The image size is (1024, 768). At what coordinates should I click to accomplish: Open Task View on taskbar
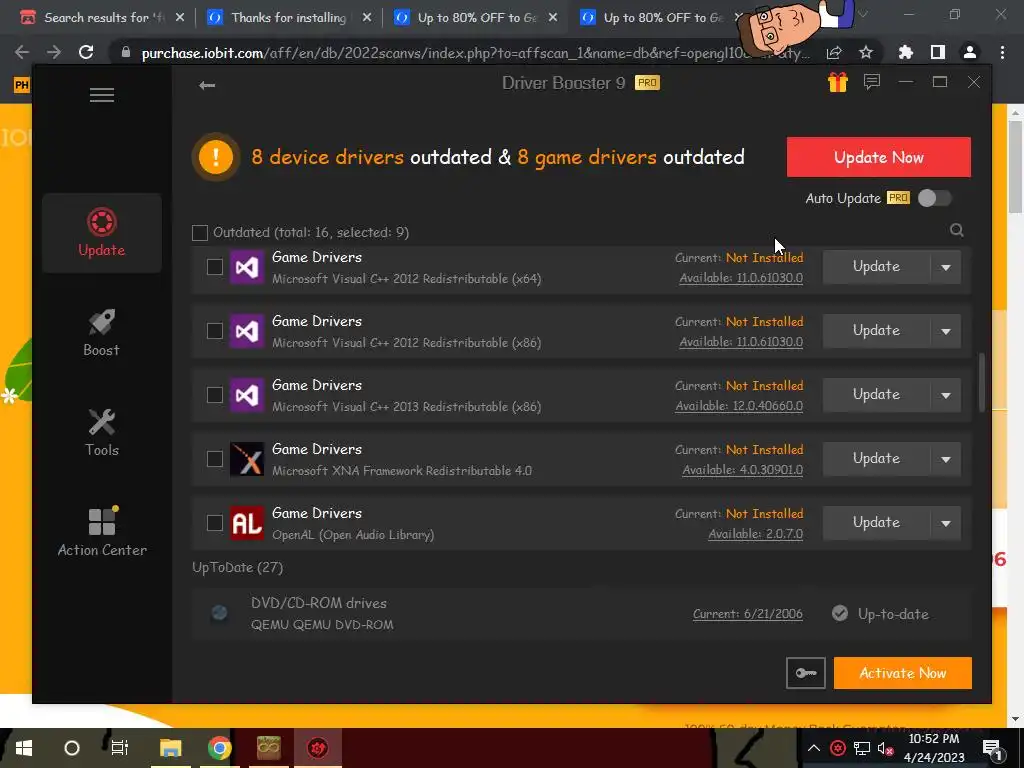pos(120,748)
